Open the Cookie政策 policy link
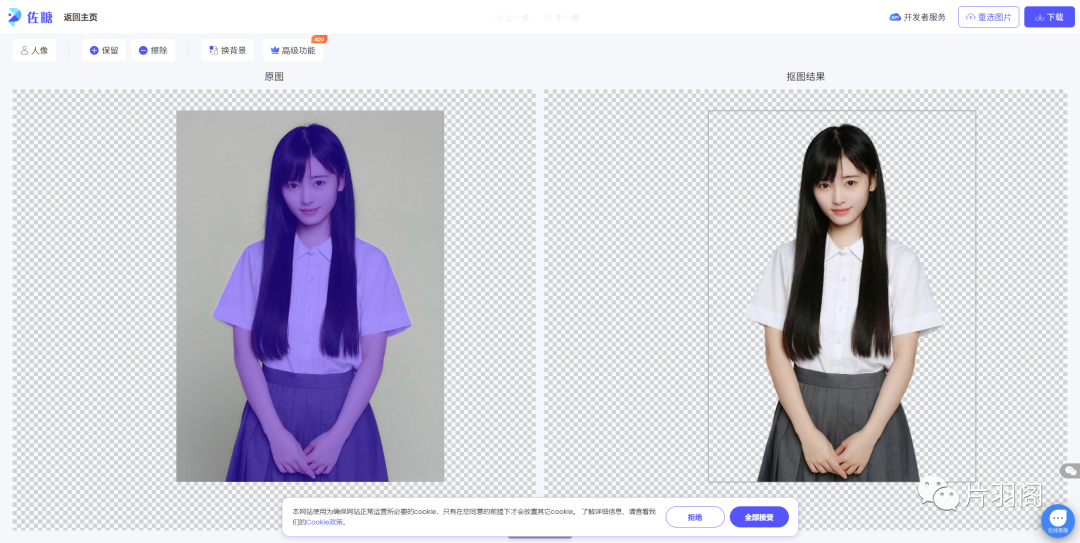The height and width of the screenshot is (543, 1080). click(324, 522)
